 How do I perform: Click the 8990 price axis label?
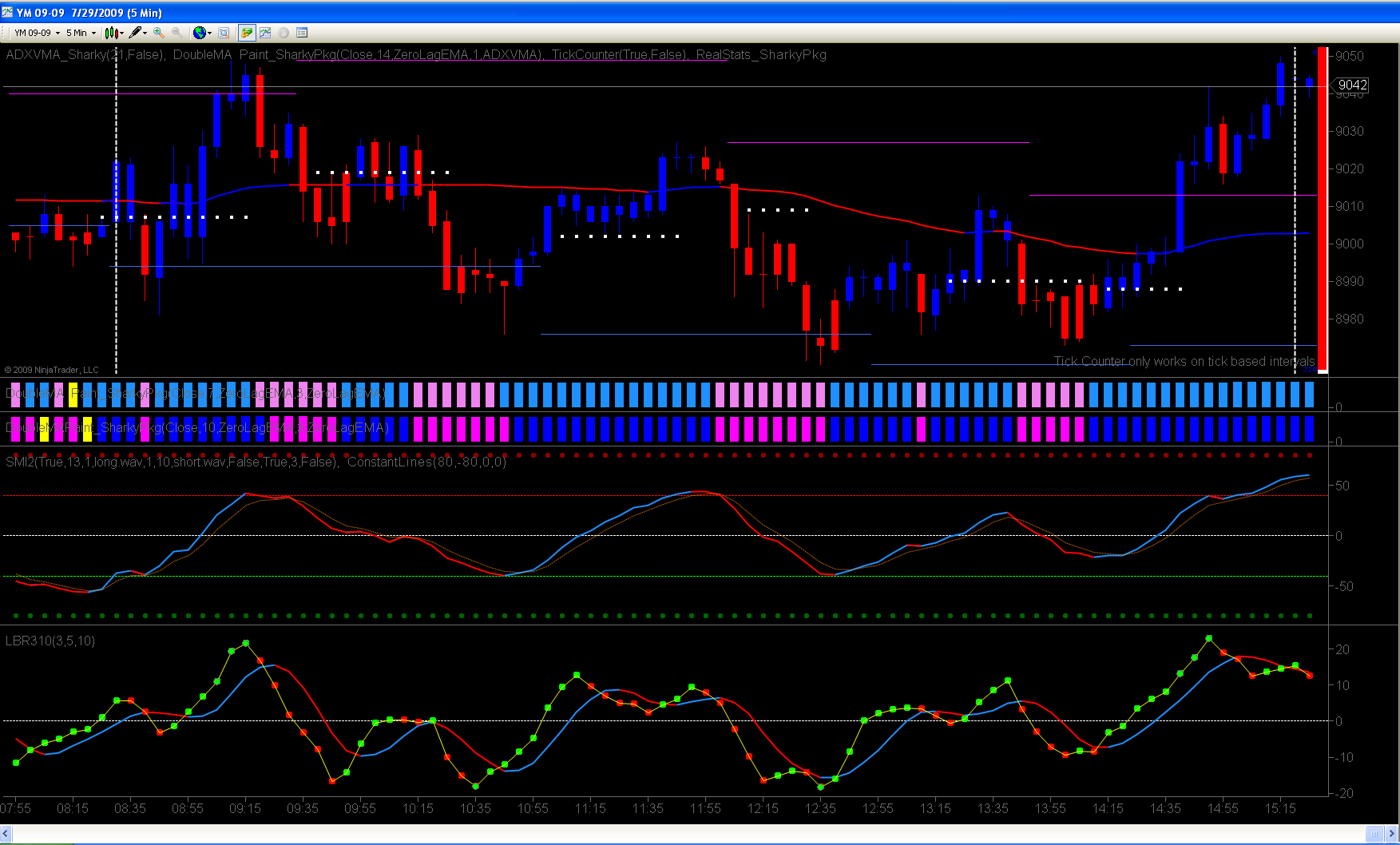point(1350,281)
